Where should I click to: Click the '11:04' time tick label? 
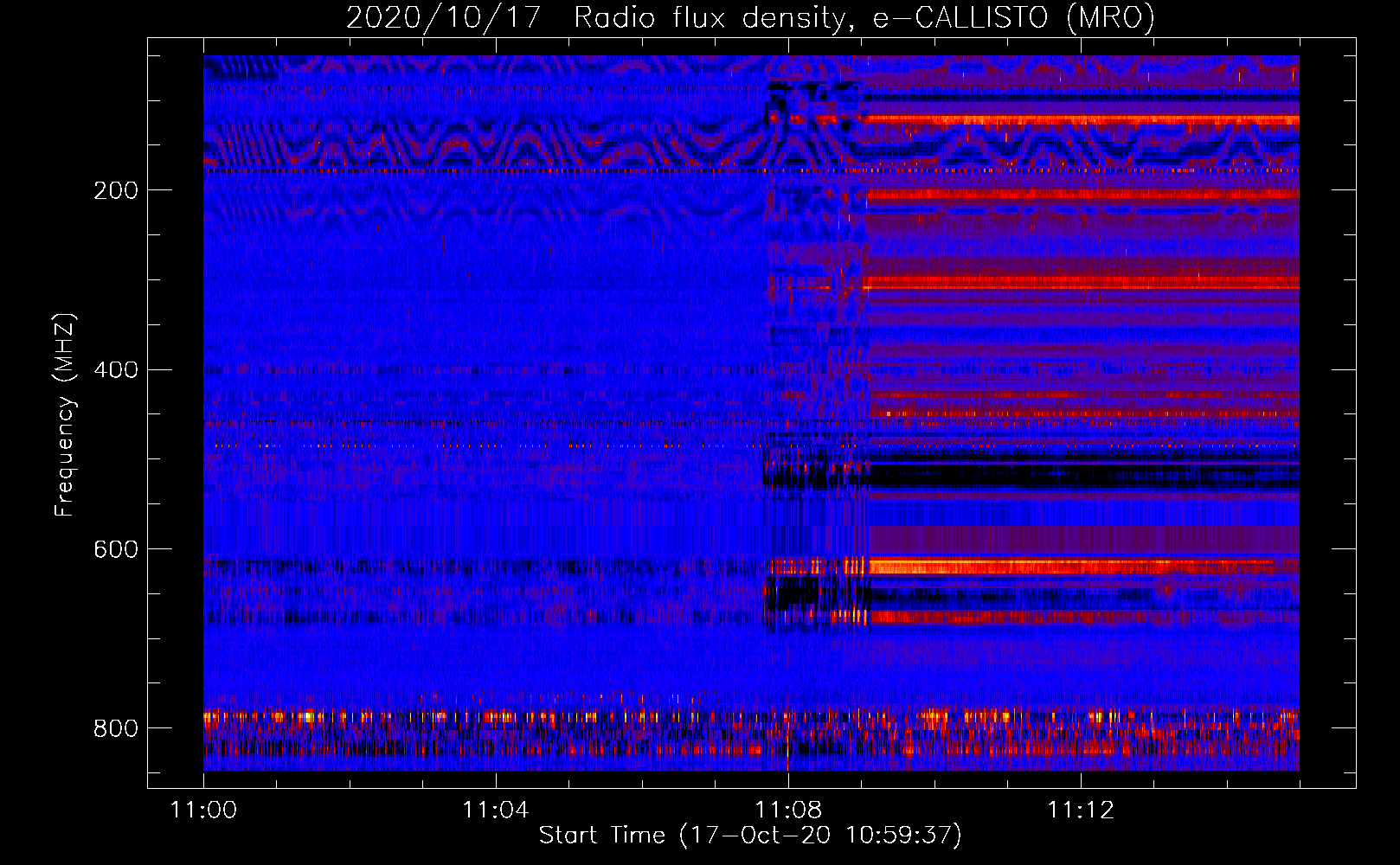495,811
